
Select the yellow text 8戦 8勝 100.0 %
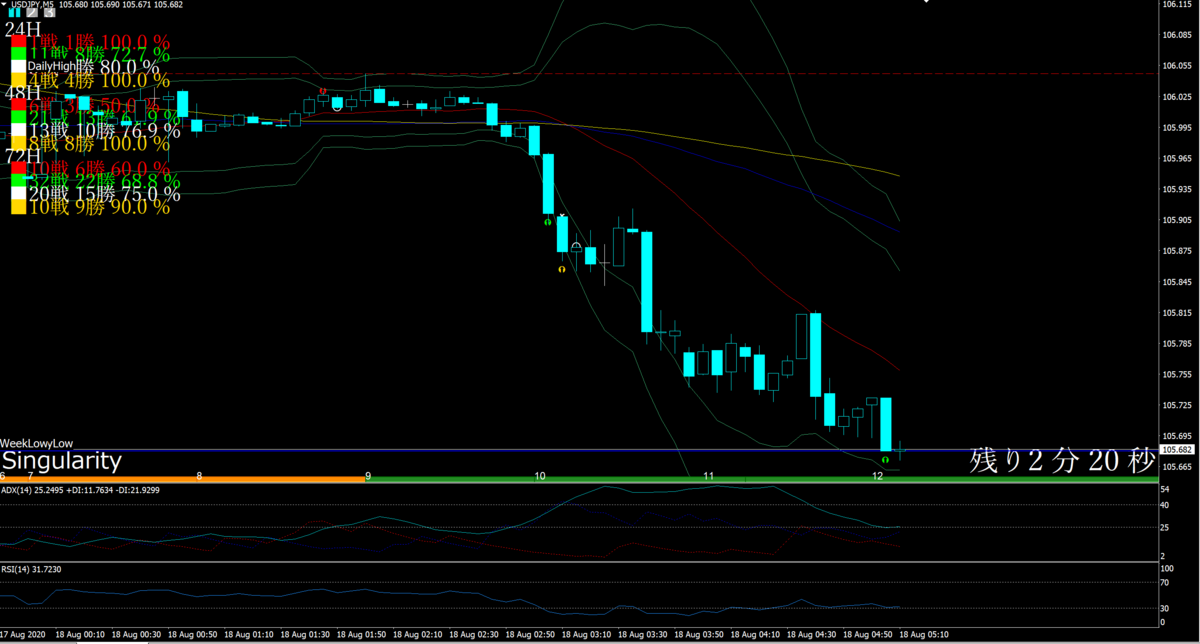tap(100, 145)
